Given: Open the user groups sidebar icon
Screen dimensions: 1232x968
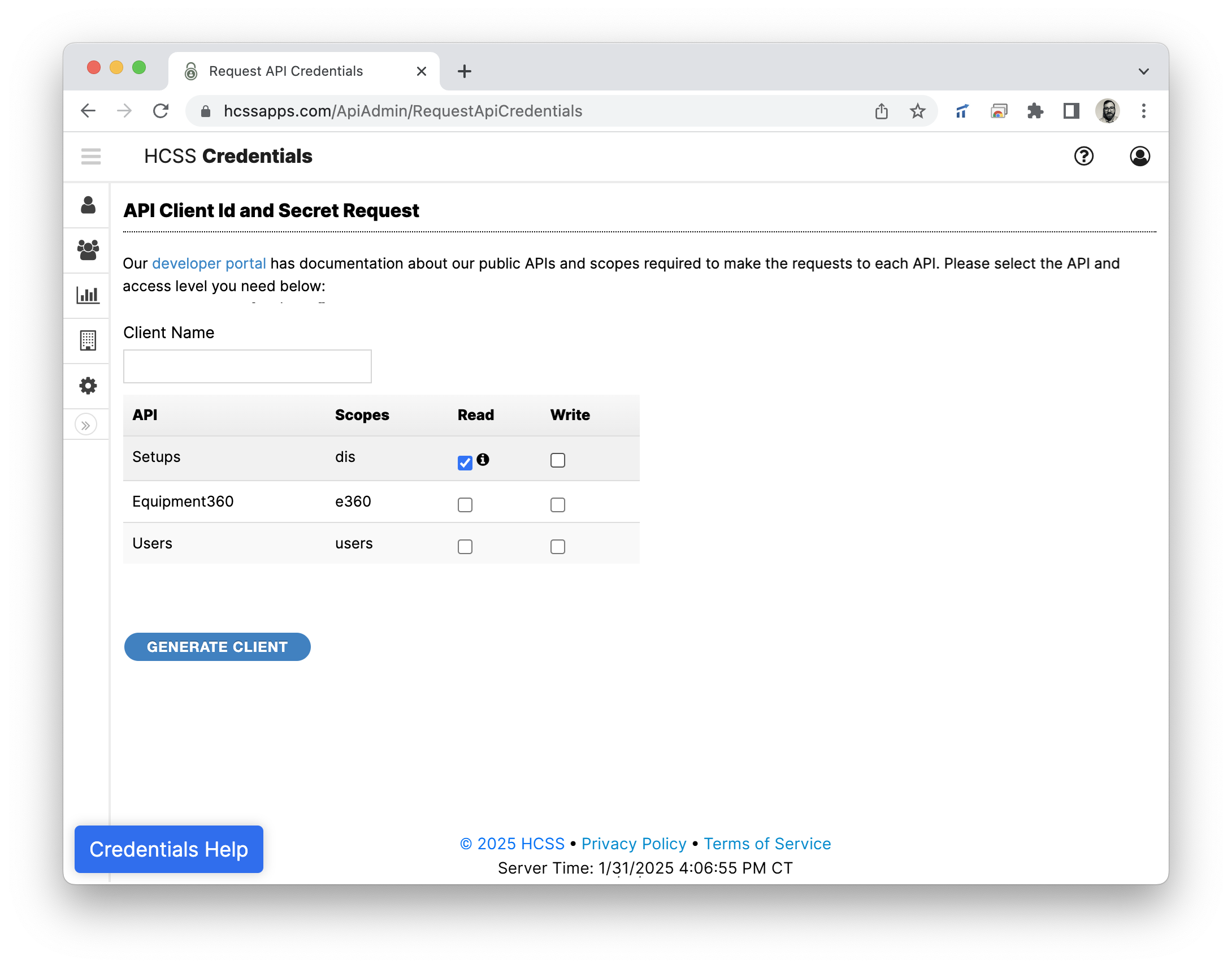Looking at the screenshot, I should click(x=88, y=250).
